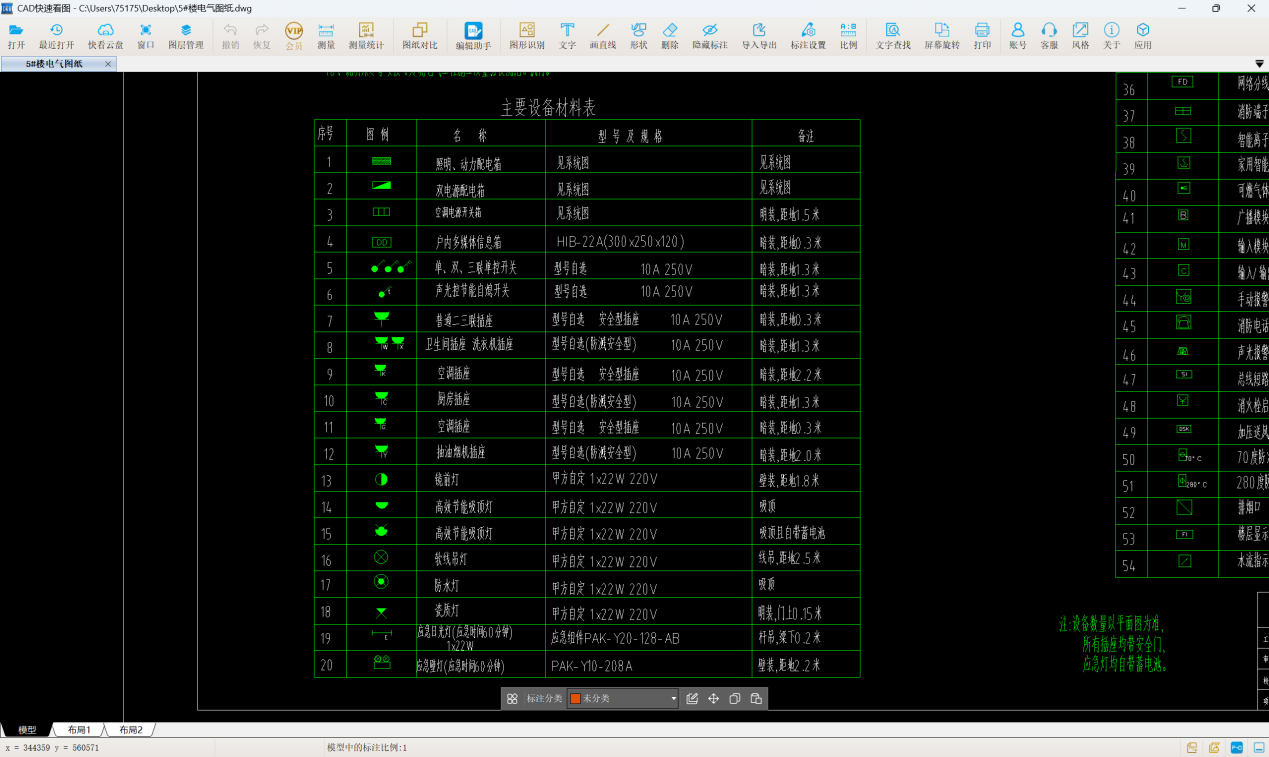Click the 户内多媒体信息箱 table cell
This screenshot has height=757, width=1269.
(468, 241)
